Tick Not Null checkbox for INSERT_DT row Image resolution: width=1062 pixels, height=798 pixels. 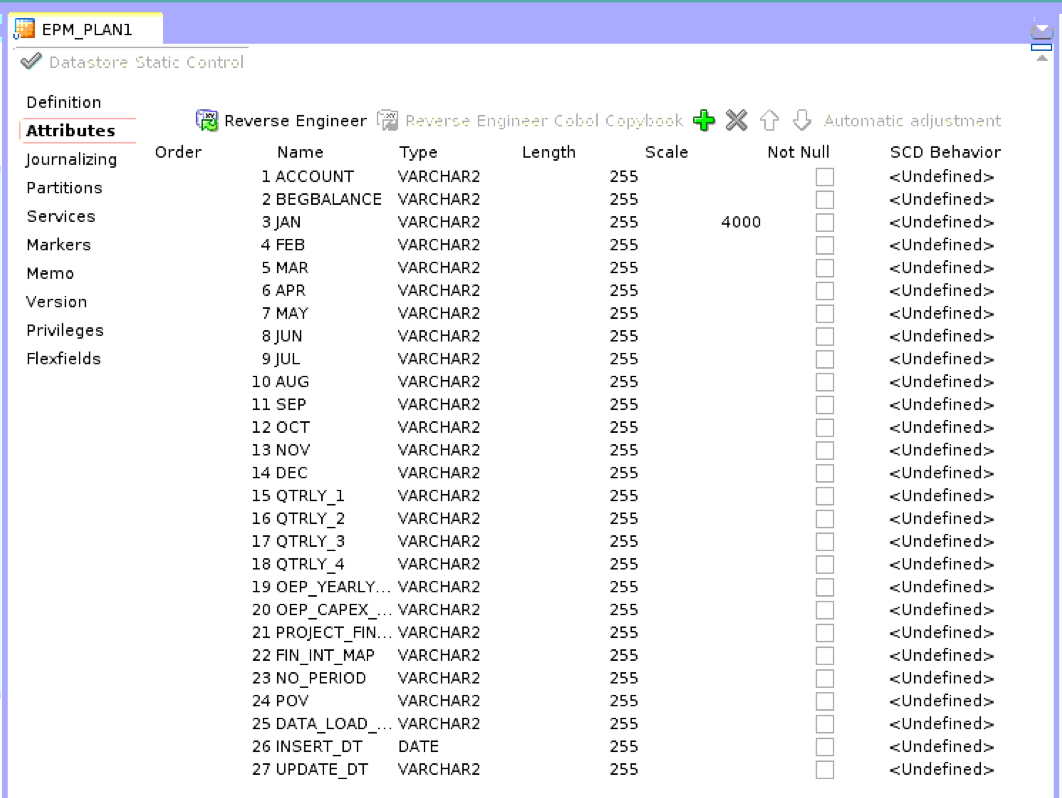click(824, 747)
